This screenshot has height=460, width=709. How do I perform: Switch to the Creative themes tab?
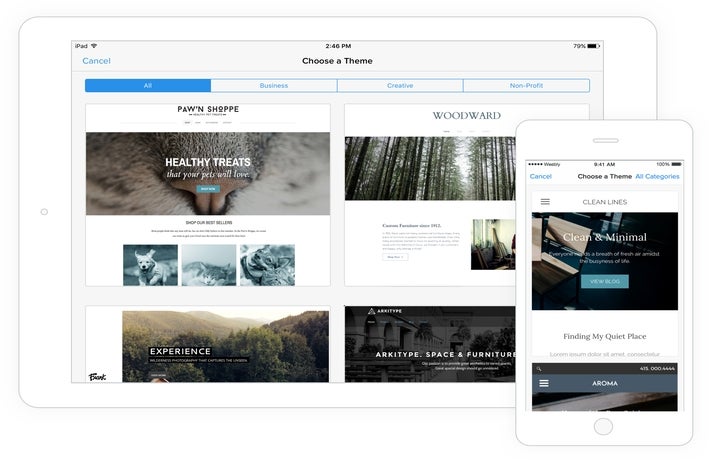click(x=400, y=86)
